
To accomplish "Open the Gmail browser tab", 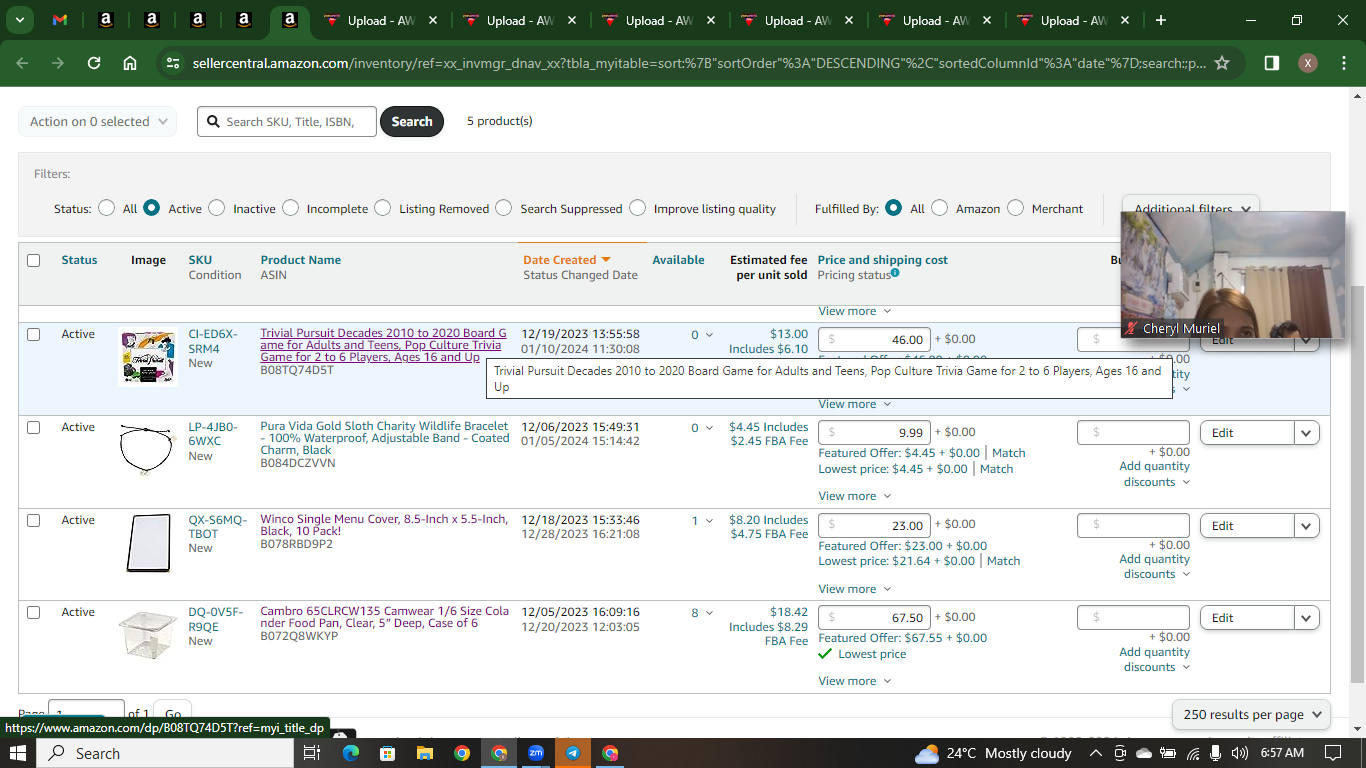I will 60,20.
